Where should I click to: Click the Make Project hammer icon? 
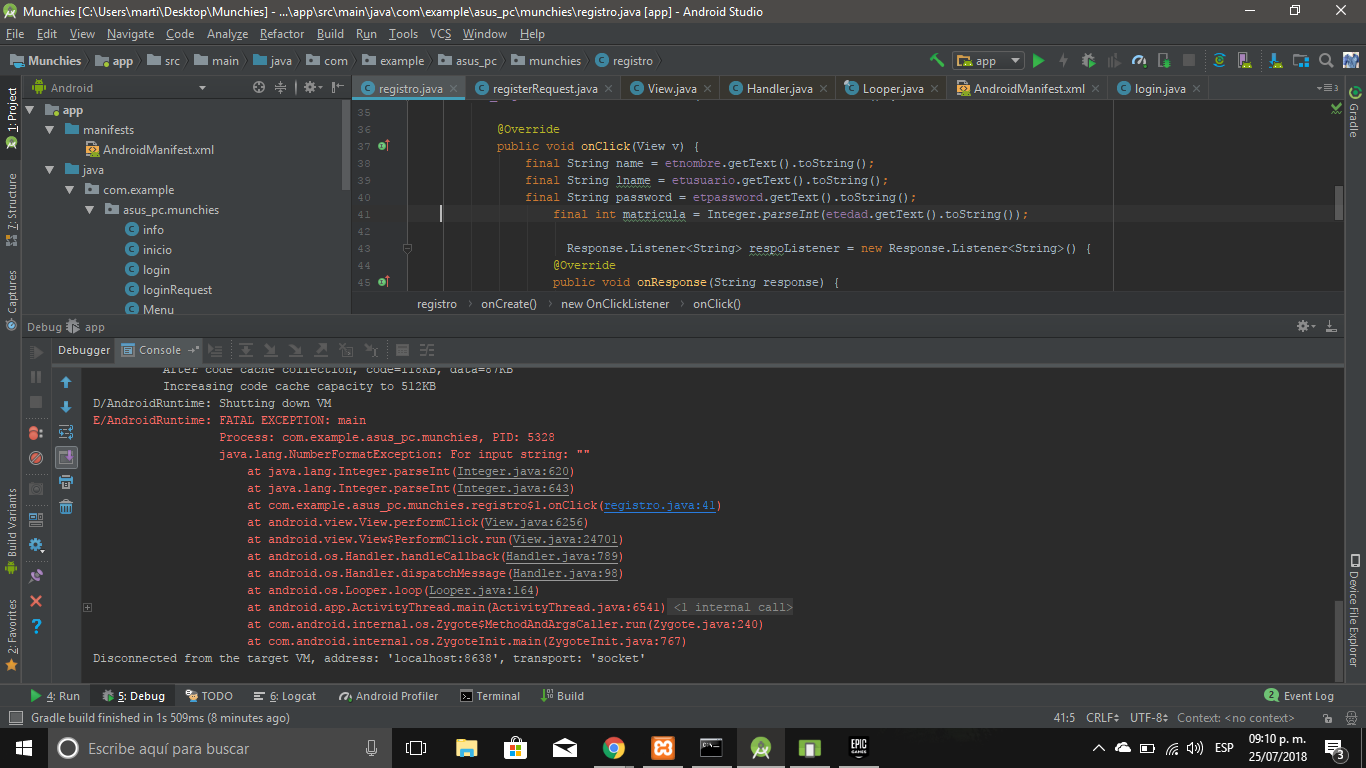[x=936, y=60]
